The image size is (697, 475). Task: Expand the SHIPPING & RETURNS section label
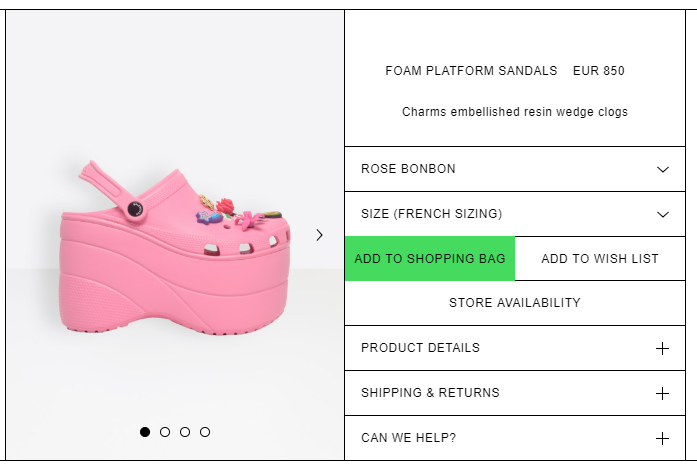(x=430, y=393)
